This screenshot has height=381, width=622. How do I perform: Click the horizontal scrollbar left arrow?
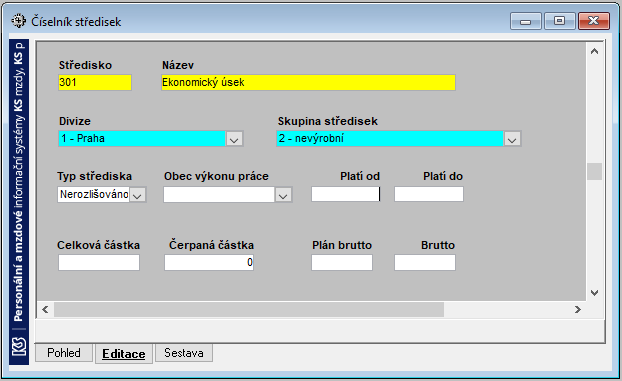(45, 309)
